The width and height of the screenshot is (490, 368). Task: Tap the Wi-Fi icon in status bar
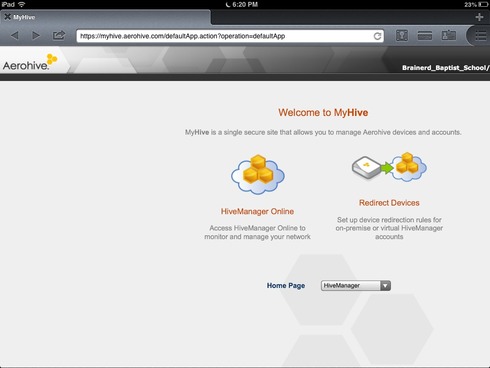click(22, 4)
